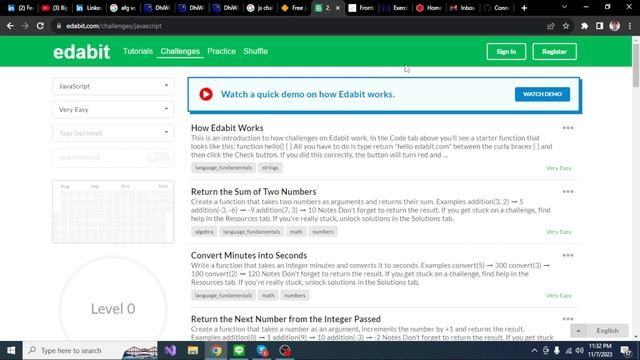Open the Tags optional dropdown
This screenshot has width=640, height=360.
pyautogui.click(x=113, y=133)
